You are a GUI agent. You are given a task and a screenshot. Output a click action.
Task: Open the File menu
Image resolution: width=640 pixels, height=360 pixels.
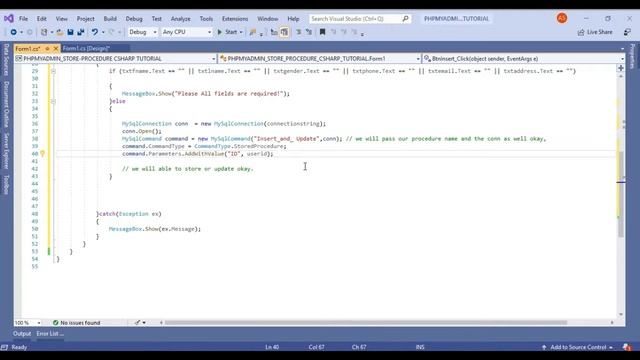(x=24, y=19)
